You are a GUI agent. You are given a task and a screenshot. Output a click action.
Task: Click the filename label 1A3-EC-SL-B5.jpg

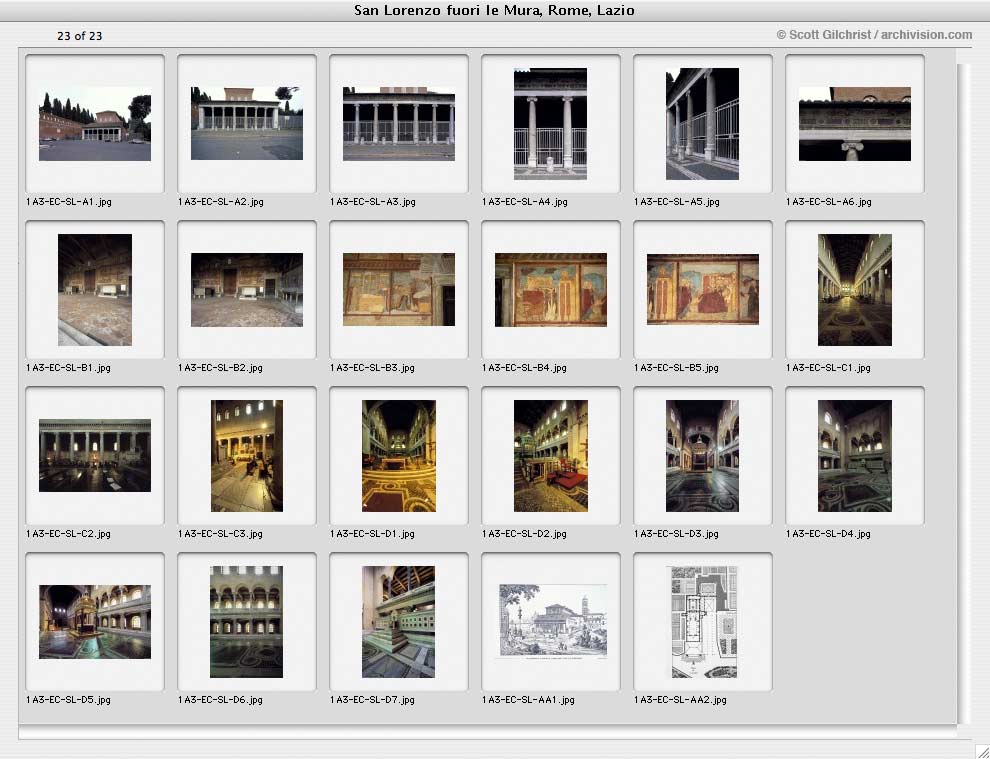click(x=676, y=368)
